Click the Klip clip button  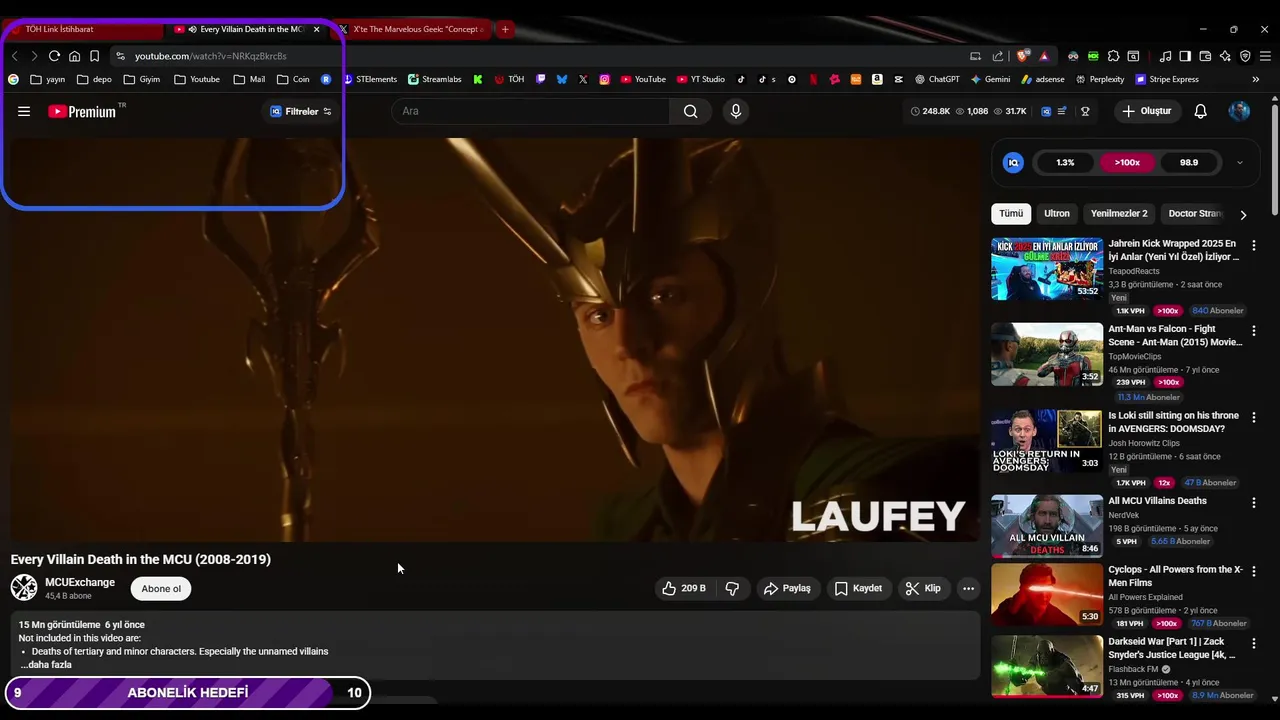click(923, 588)
